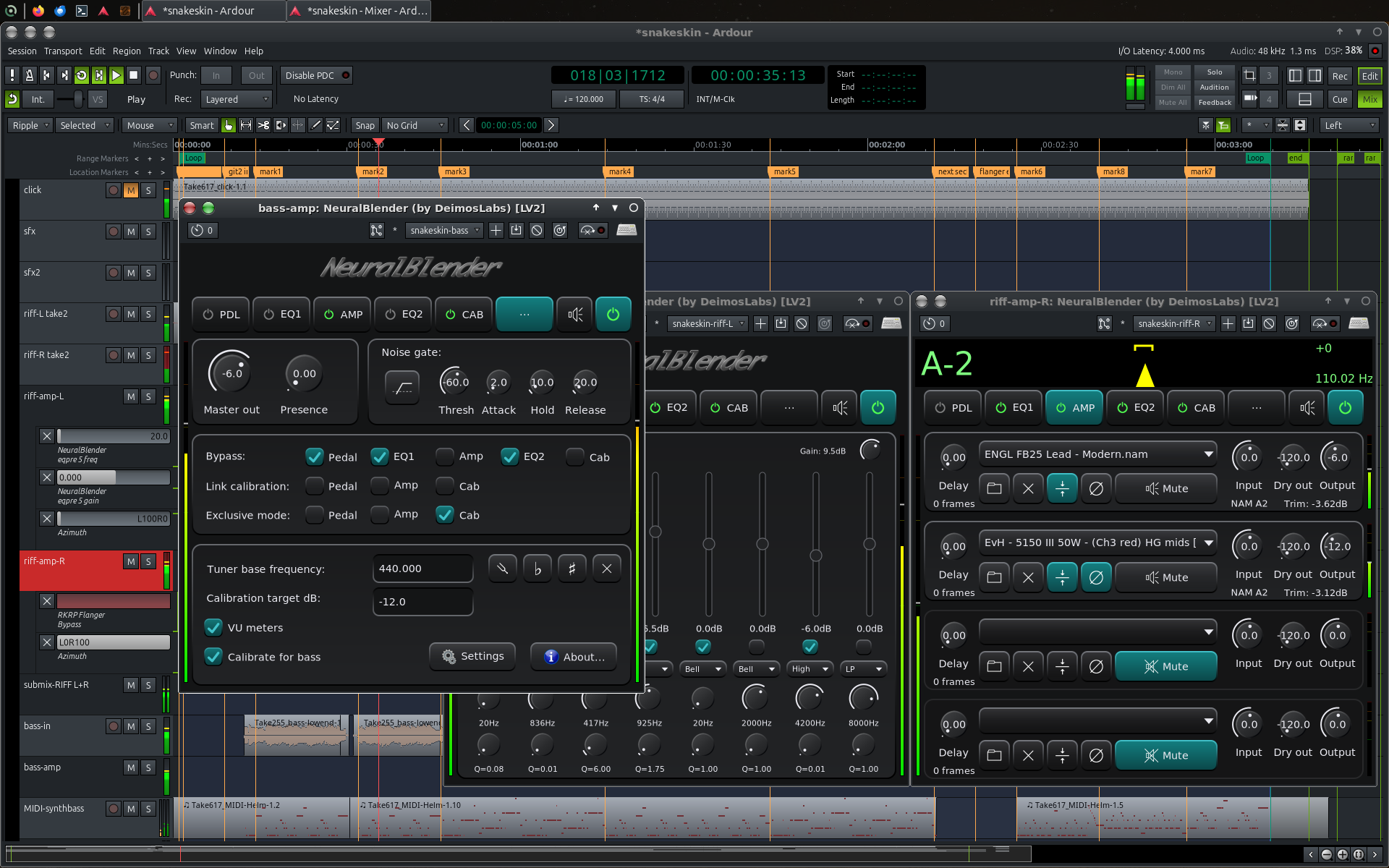This screenshot has height=868, width=1389.
Task: Select the Audition tool
Action: pyautogui.click(x=281, y=125)
